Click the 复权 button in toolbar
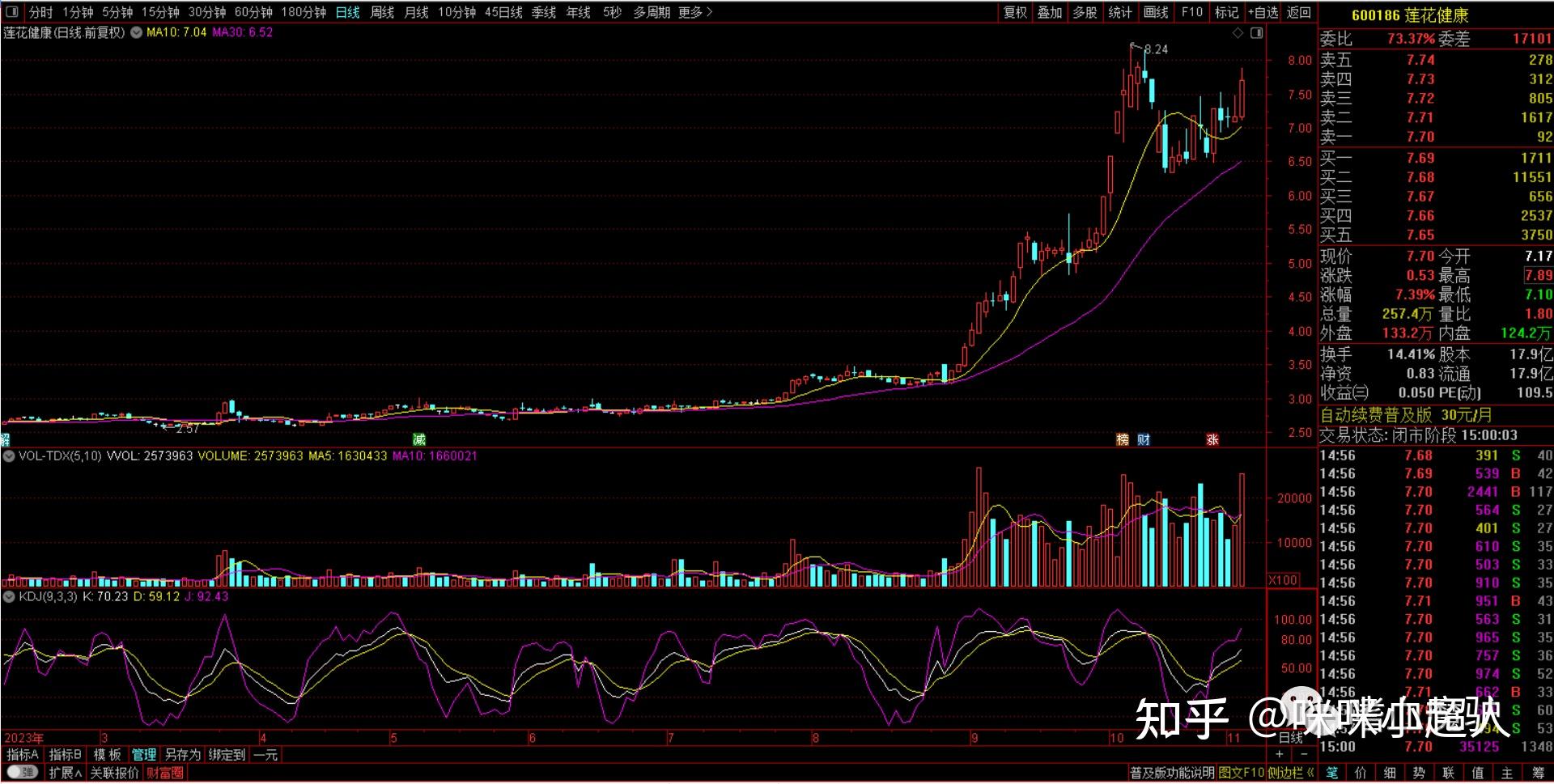The image size is (1554, 784). (1015, 12)
